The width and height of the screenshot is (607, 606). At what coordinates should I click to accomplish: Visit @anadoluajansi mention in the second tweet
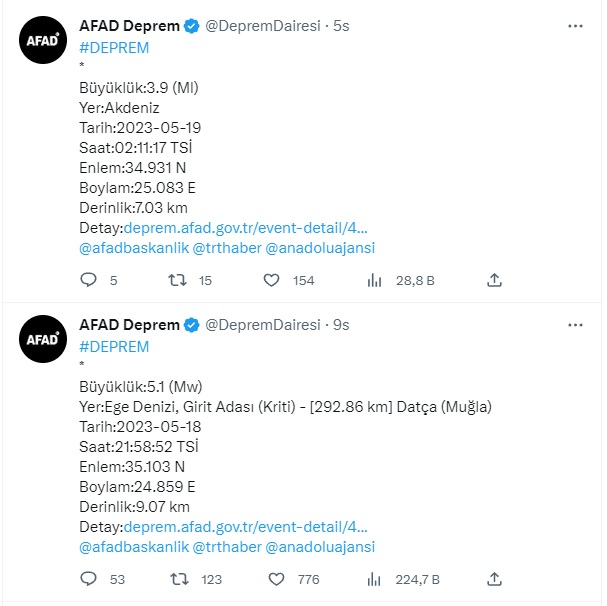click(320, 546)
